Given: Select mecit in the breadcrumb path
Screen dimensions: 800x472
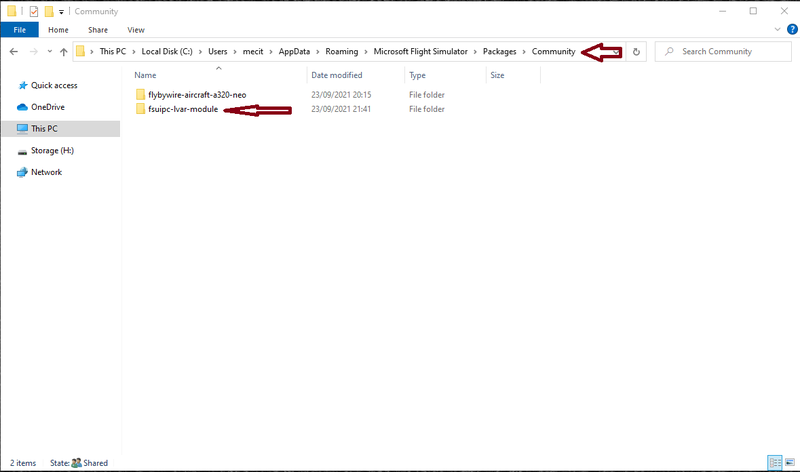Looking at the screenshot, I should click(x=253, y=52).
